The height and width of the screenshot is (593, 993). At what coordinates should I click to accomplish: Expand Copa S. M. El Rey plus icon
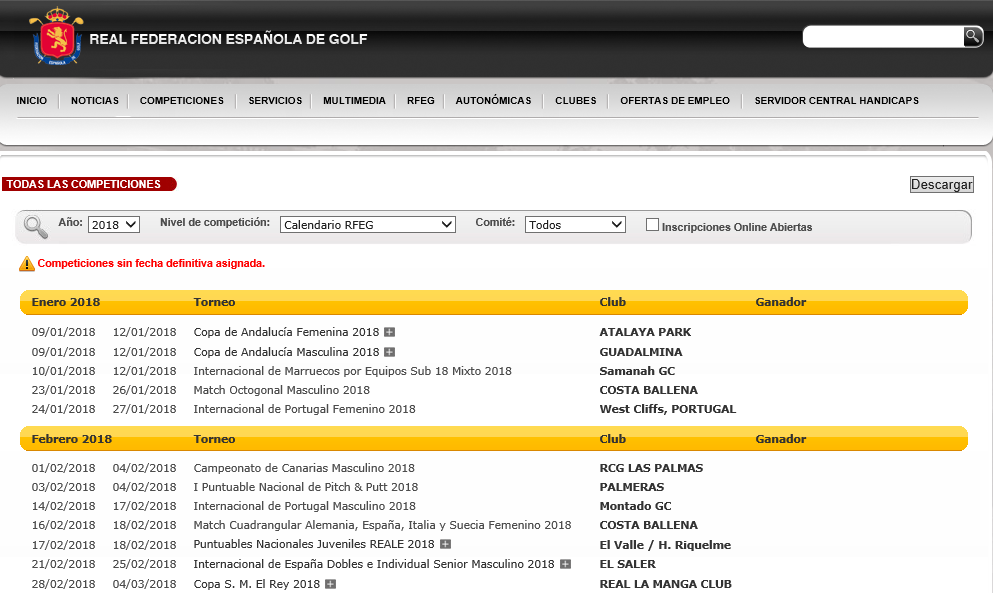click(x=331, y=584)
